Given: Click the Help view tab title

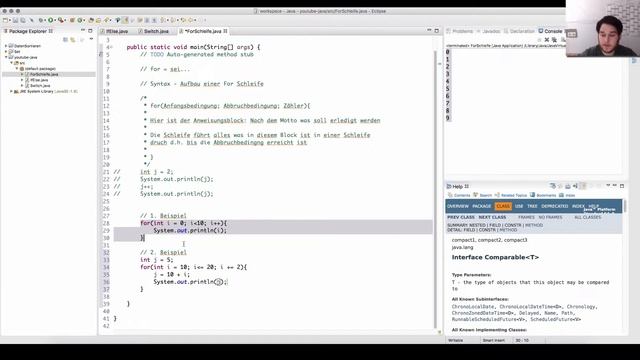Looking at the screenshot, I should pos(458,187).
